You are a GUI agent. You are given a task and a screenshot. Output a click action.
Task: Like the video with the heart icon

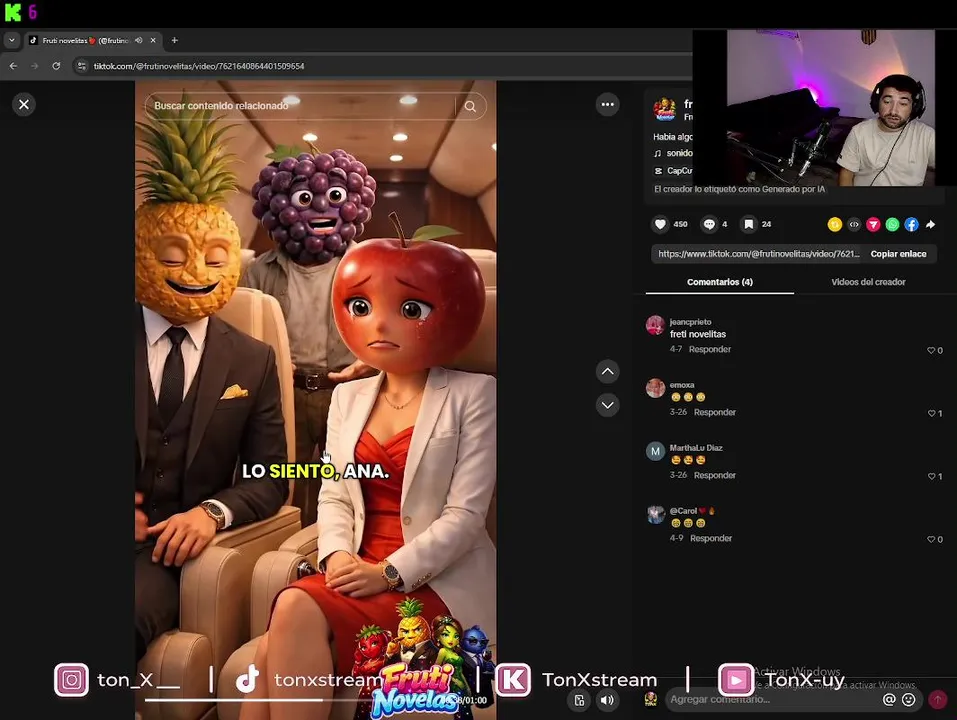[660, 225]
